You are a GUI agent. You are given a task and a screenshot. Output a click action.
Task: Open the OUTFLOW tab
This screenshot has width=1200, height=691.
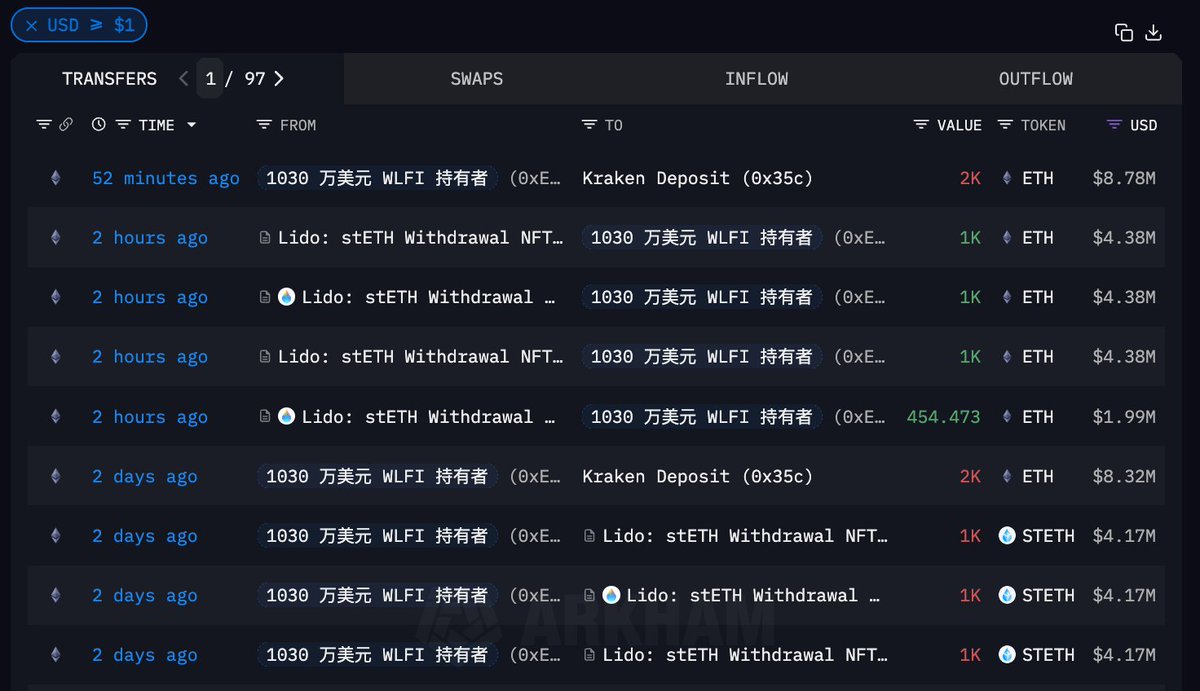click(1035, 78)
